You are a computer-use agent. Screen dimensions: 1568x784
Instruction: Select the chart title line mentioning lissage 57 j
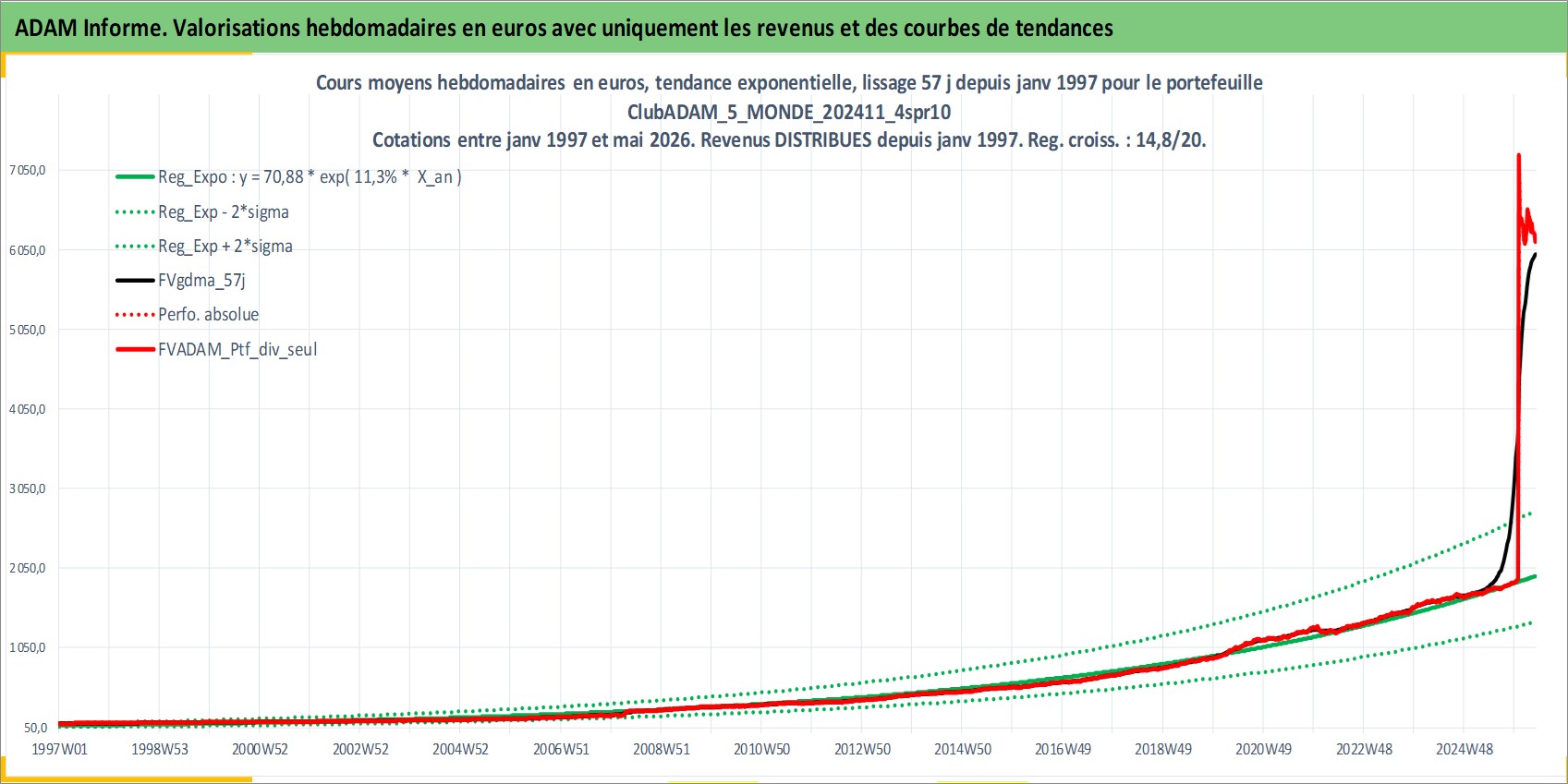[x=789, y=82]
